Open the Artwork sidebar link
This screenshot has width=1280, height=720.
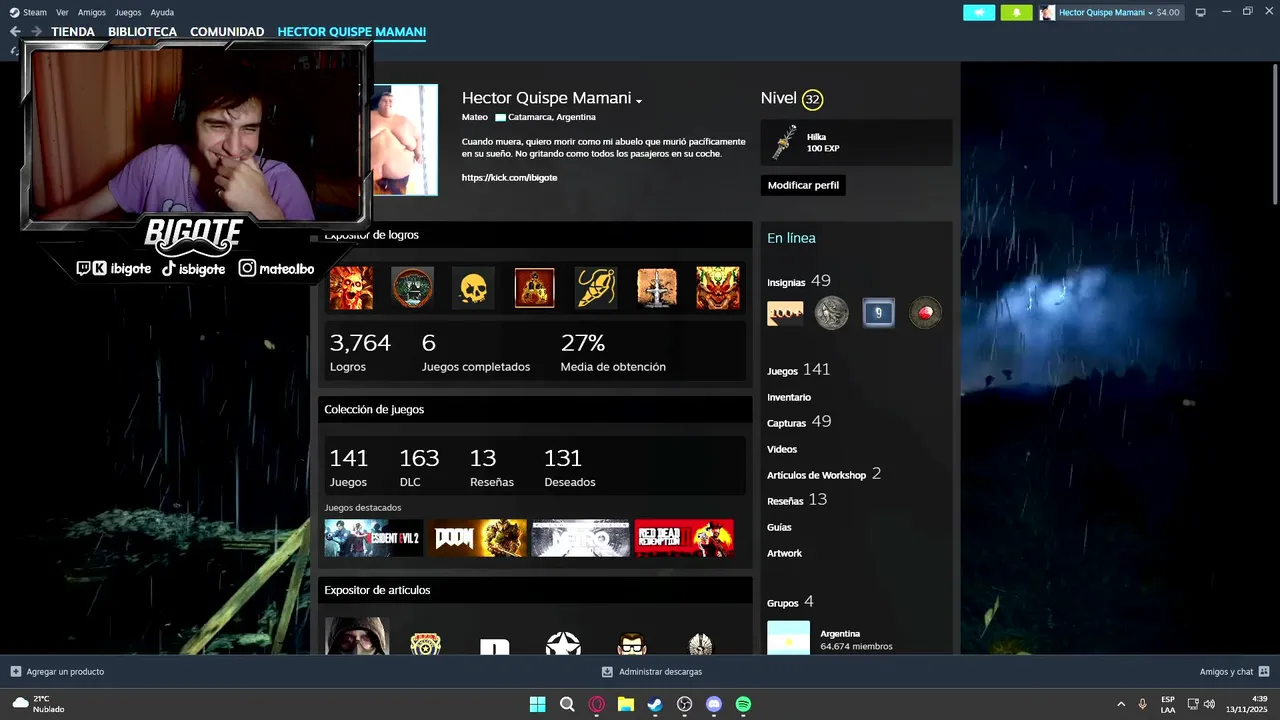coord(784,553)
